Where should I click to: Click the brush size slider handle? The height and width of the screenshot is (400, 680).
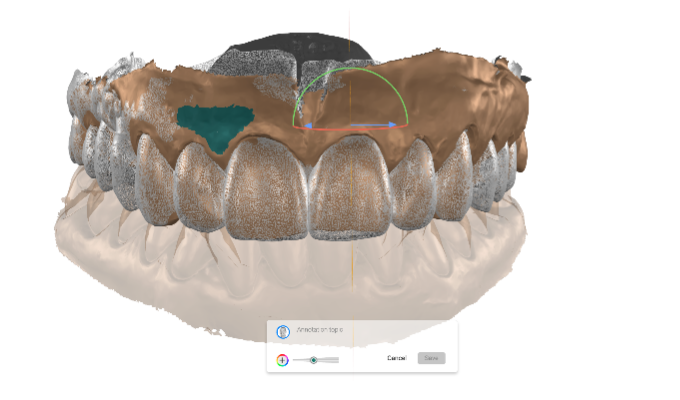point(313,359)
